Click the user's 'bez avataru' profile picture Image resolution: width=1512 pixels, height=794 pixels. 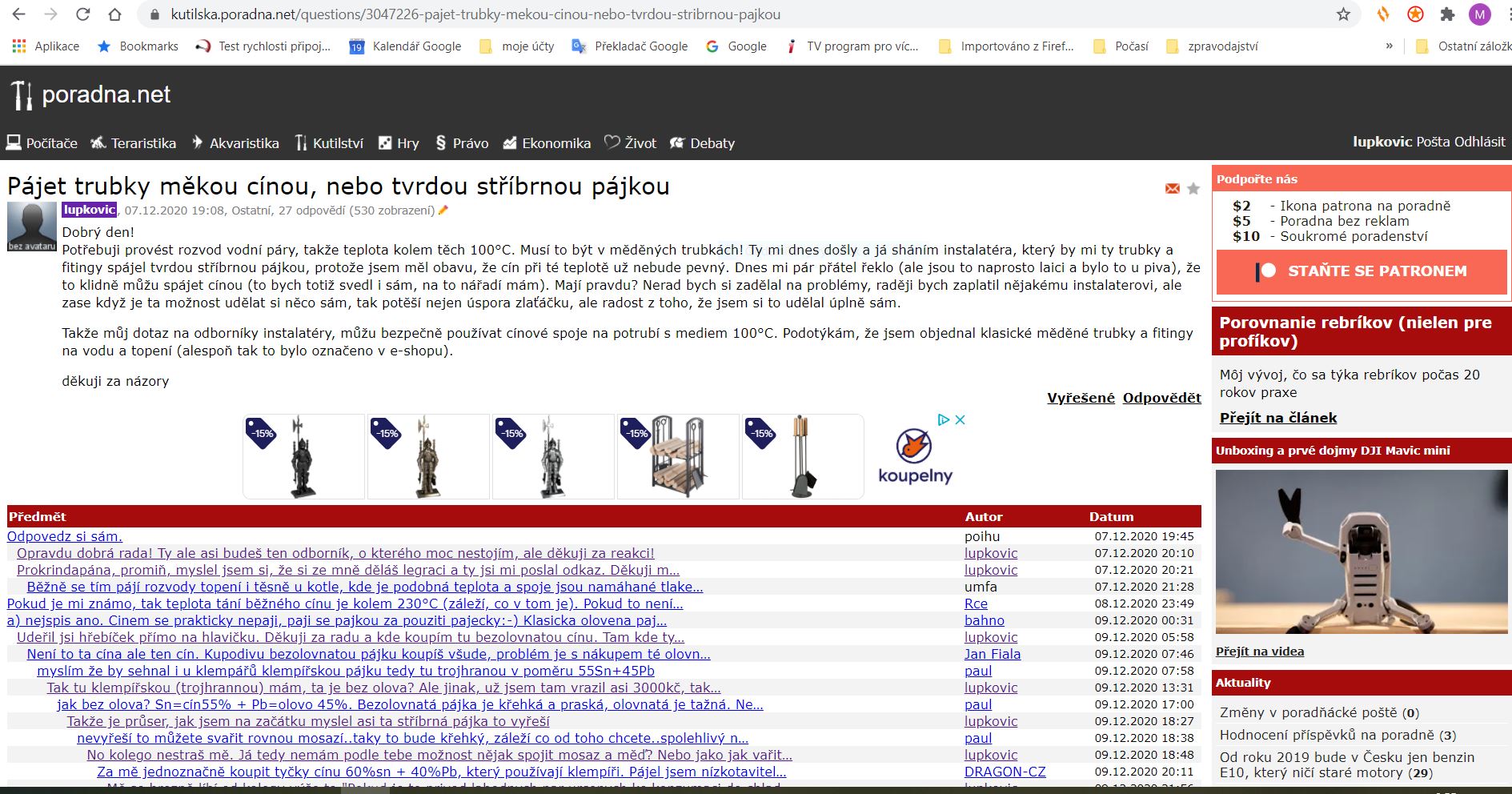coord(32,227)
